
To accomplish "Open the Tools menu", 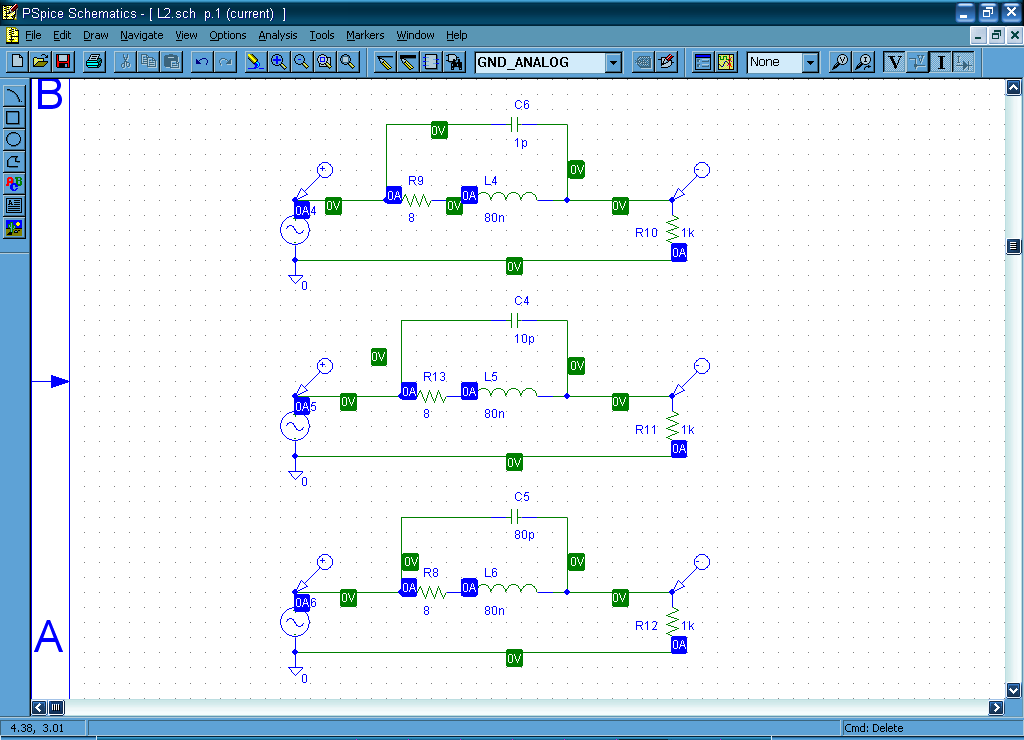I will 322,35.
